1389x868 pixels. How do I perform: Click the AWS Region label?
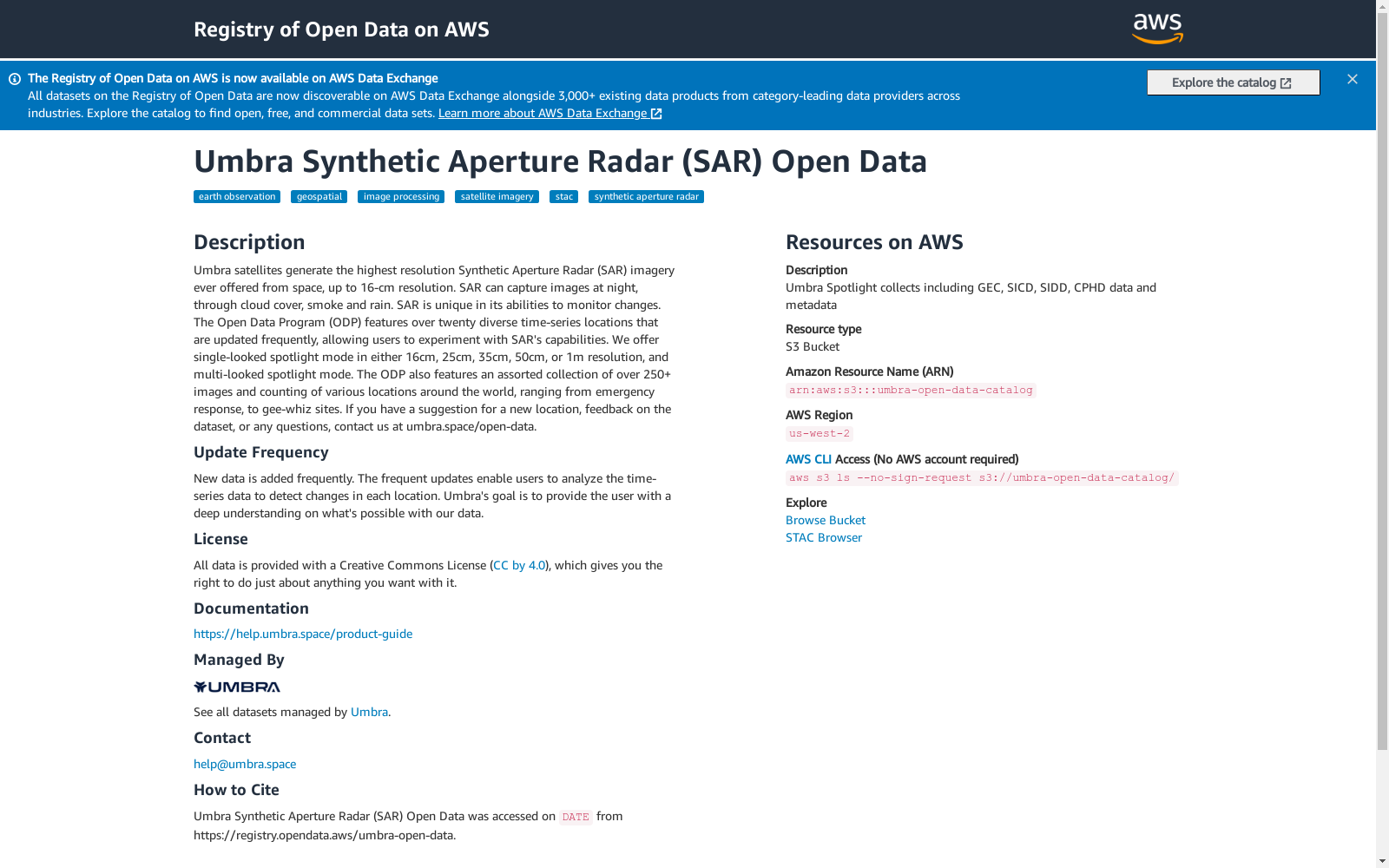[819, 415]
